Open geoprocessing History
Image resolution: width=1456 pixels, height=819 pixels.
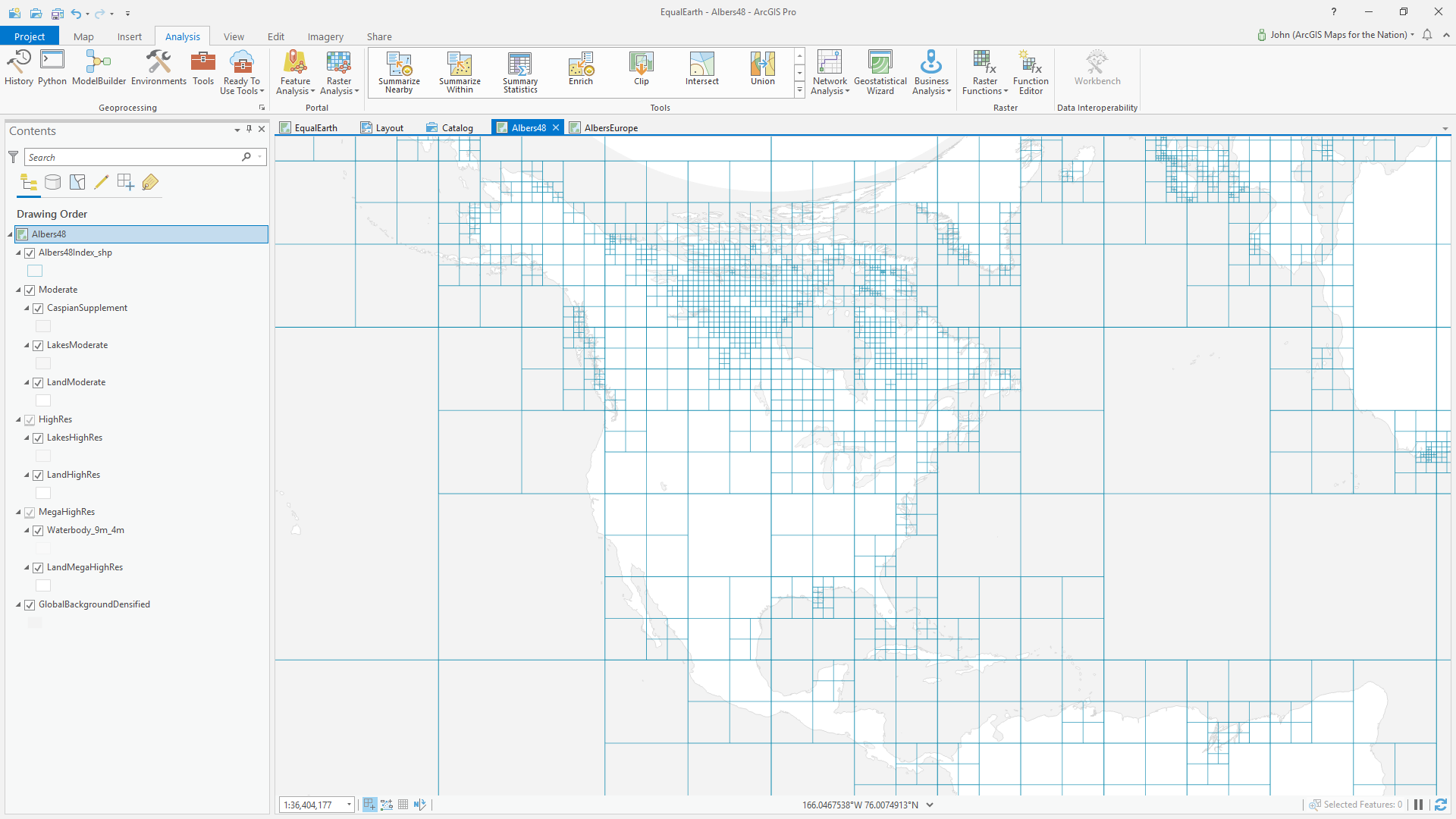[19, 69]
